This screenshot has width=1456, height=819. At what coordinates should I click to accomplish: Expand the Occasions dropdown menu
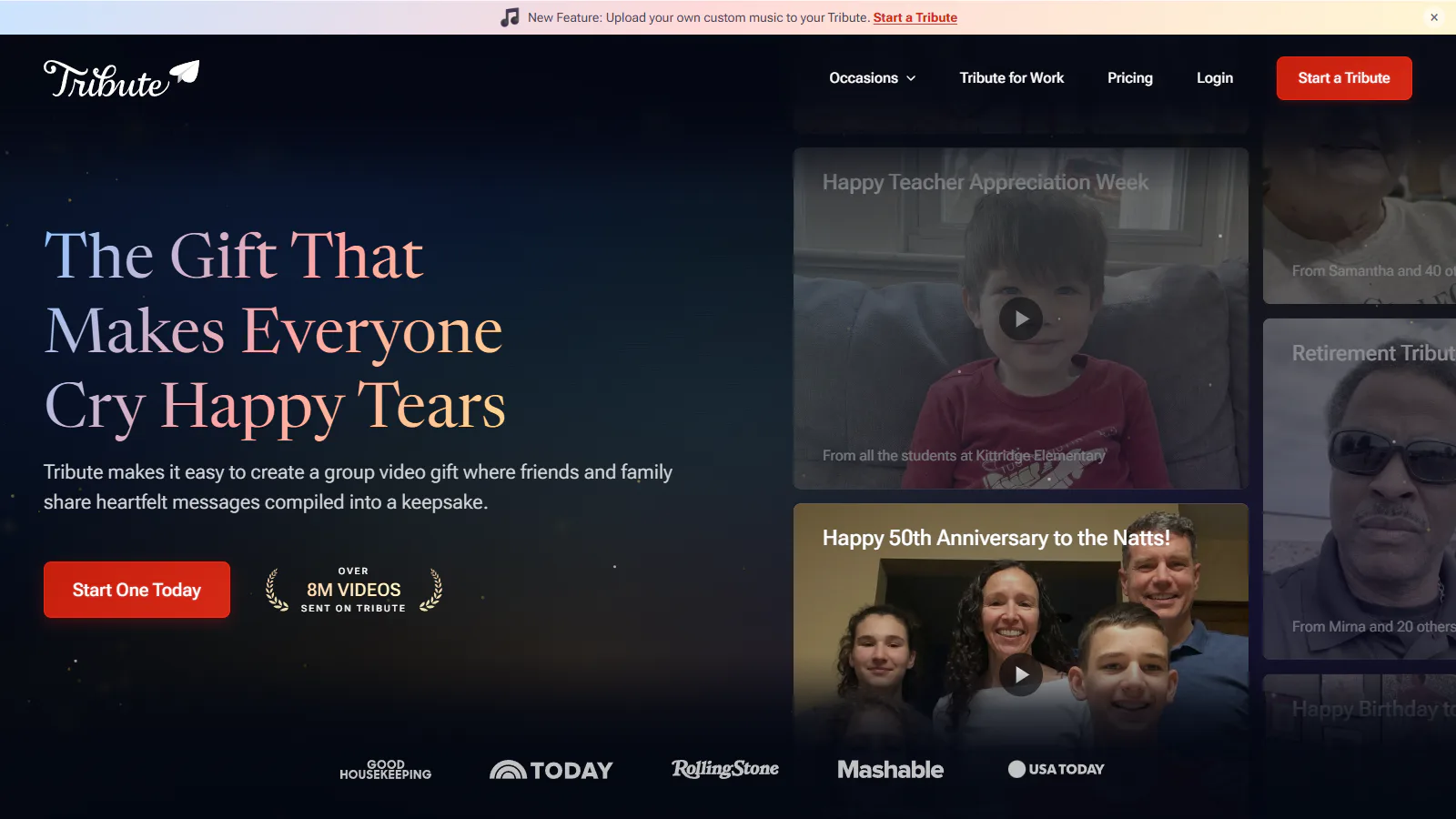point(872,78)
